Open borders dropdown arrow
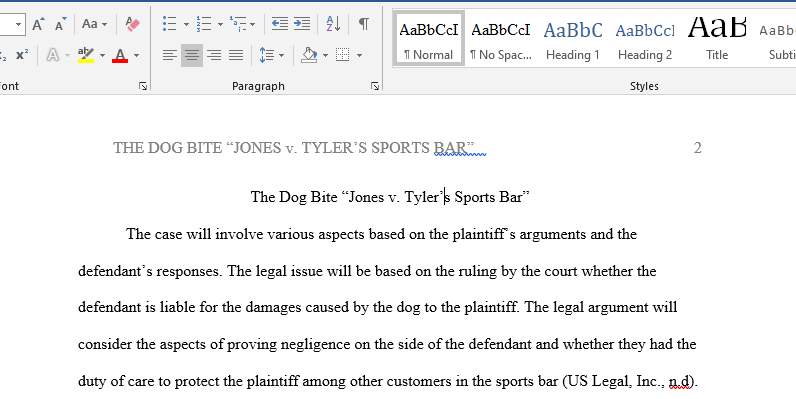 359,55
